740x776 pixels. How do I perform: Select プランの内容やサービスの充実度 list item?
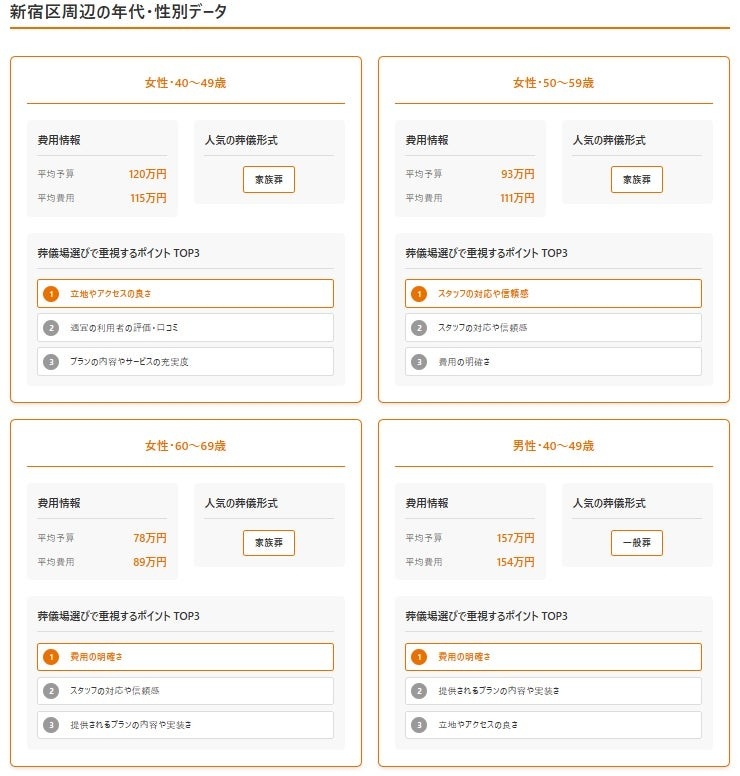point(185,362)
